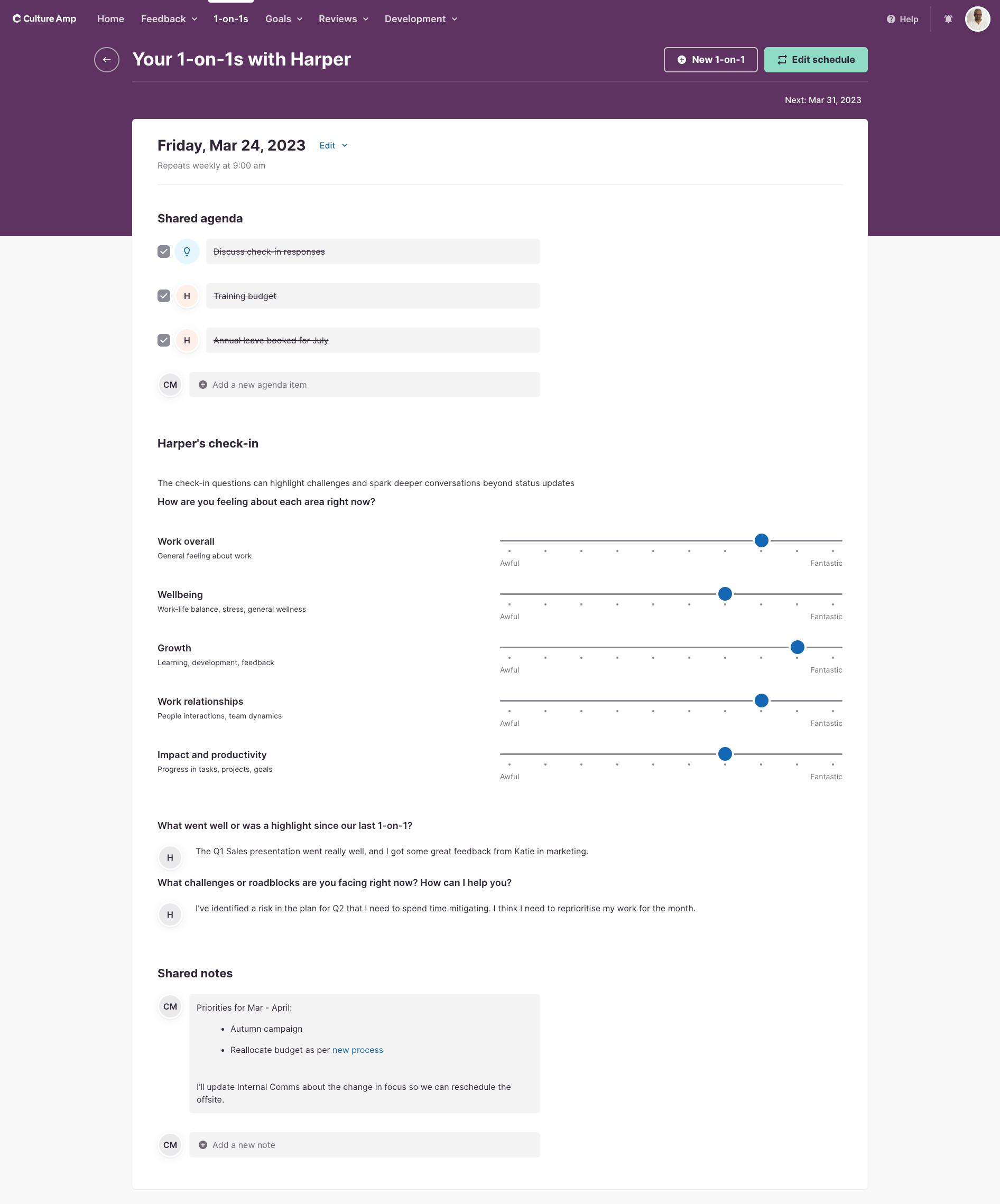Open the new process link

point(357,1050)
